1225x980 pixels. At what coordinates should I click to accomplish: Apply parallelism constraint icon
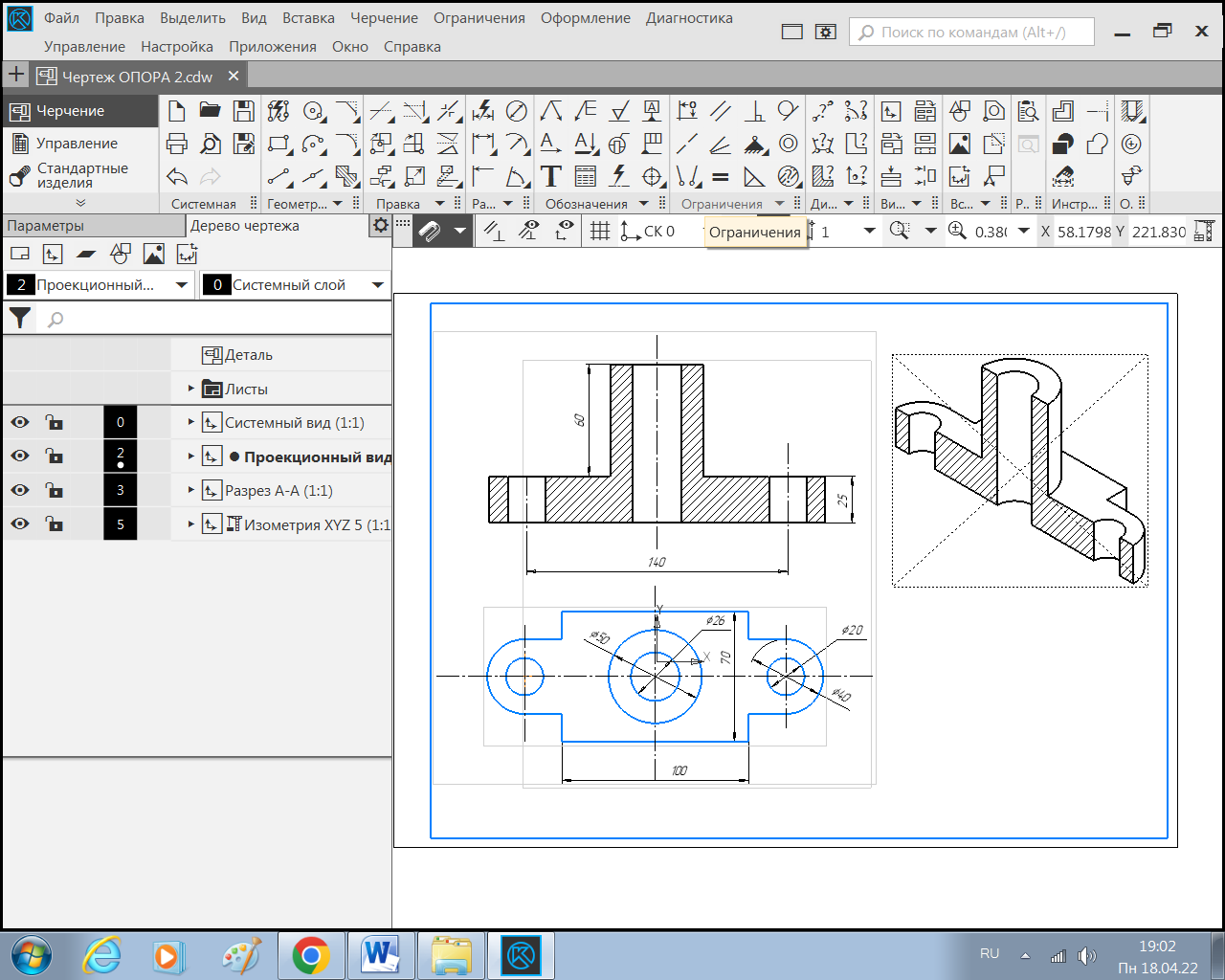pyautogui.click(x=721, y=111)
